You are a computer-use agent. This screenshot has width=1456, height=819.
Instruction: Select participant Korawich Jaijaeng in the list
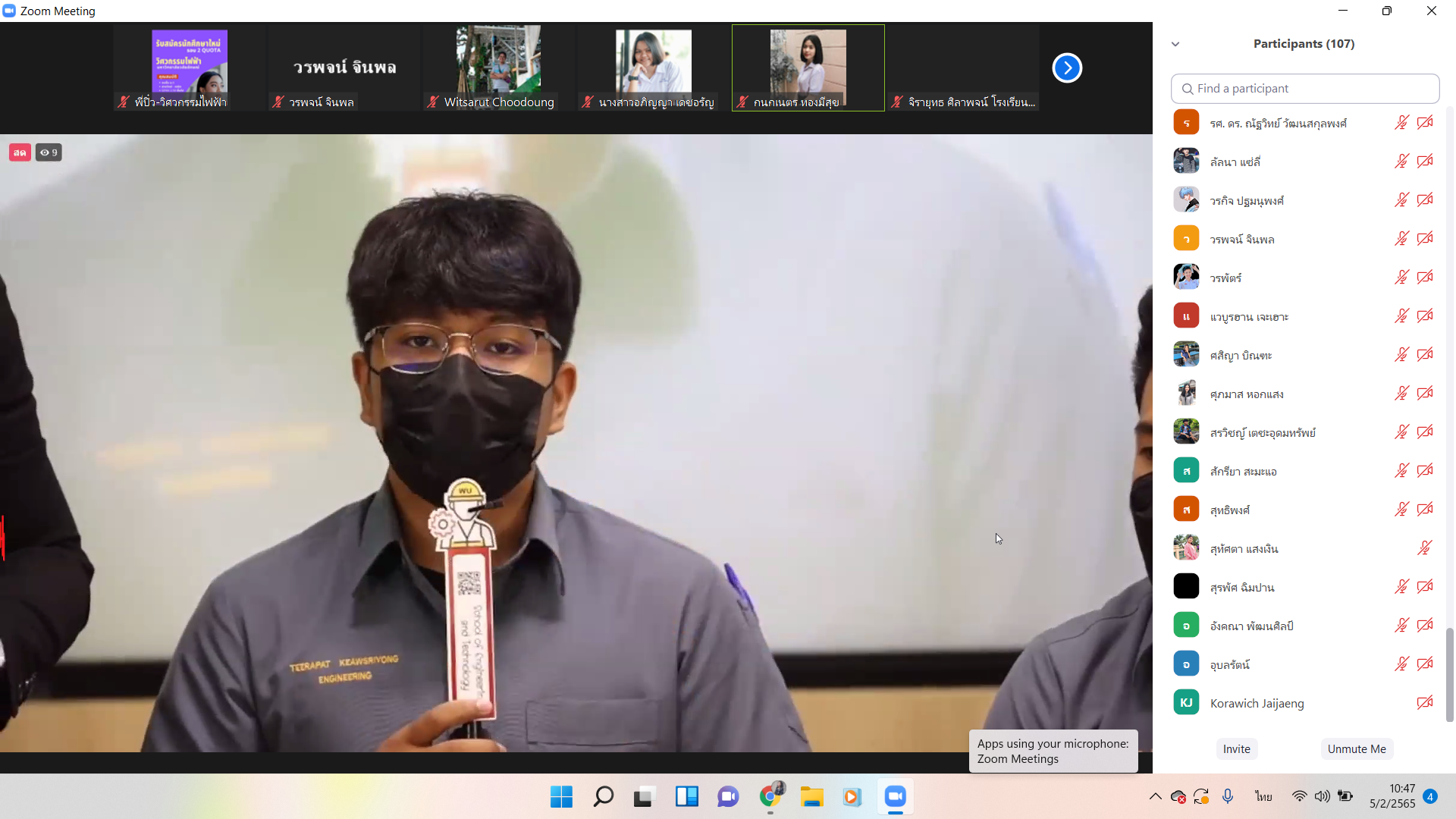[1257, 703]
